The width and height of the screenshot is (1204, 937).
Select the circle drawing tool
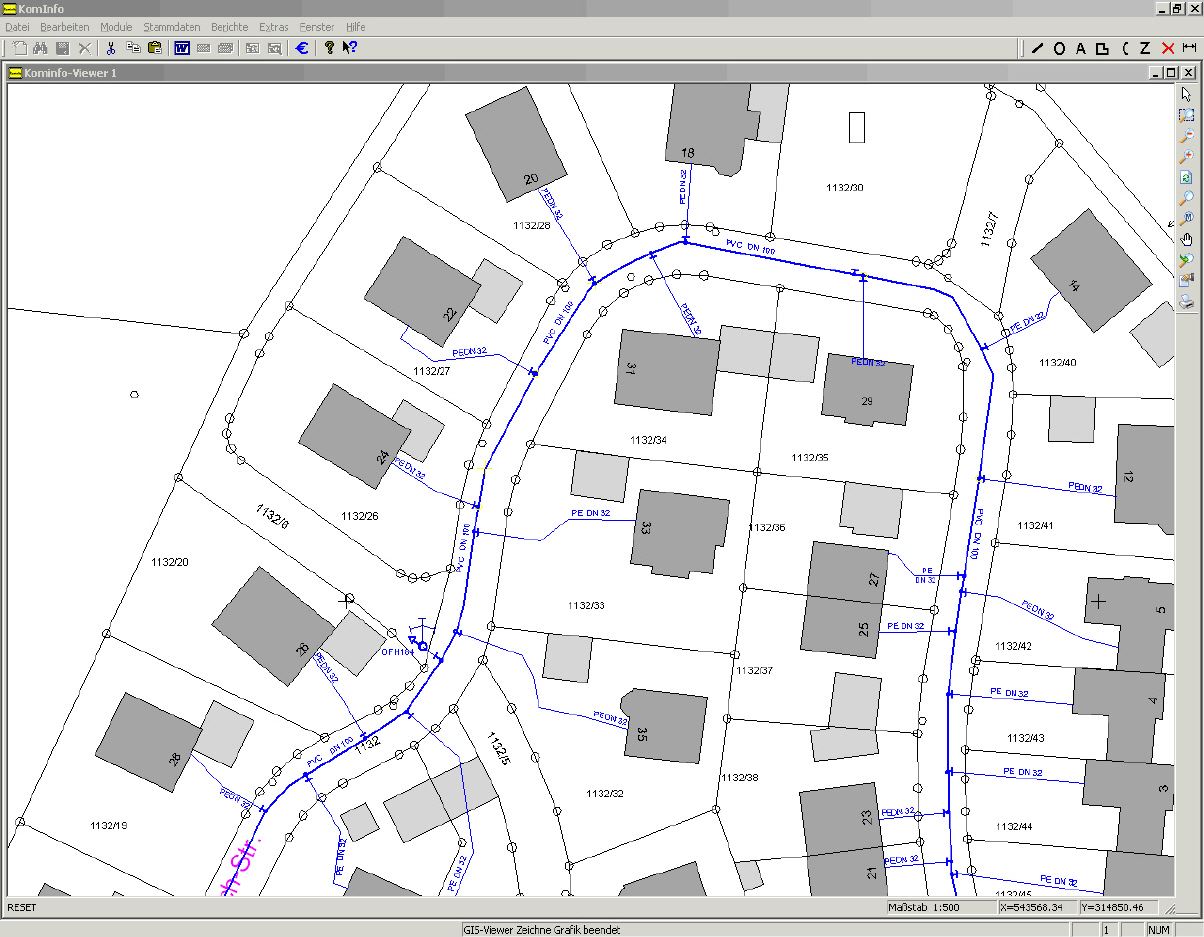point(1059,48)
